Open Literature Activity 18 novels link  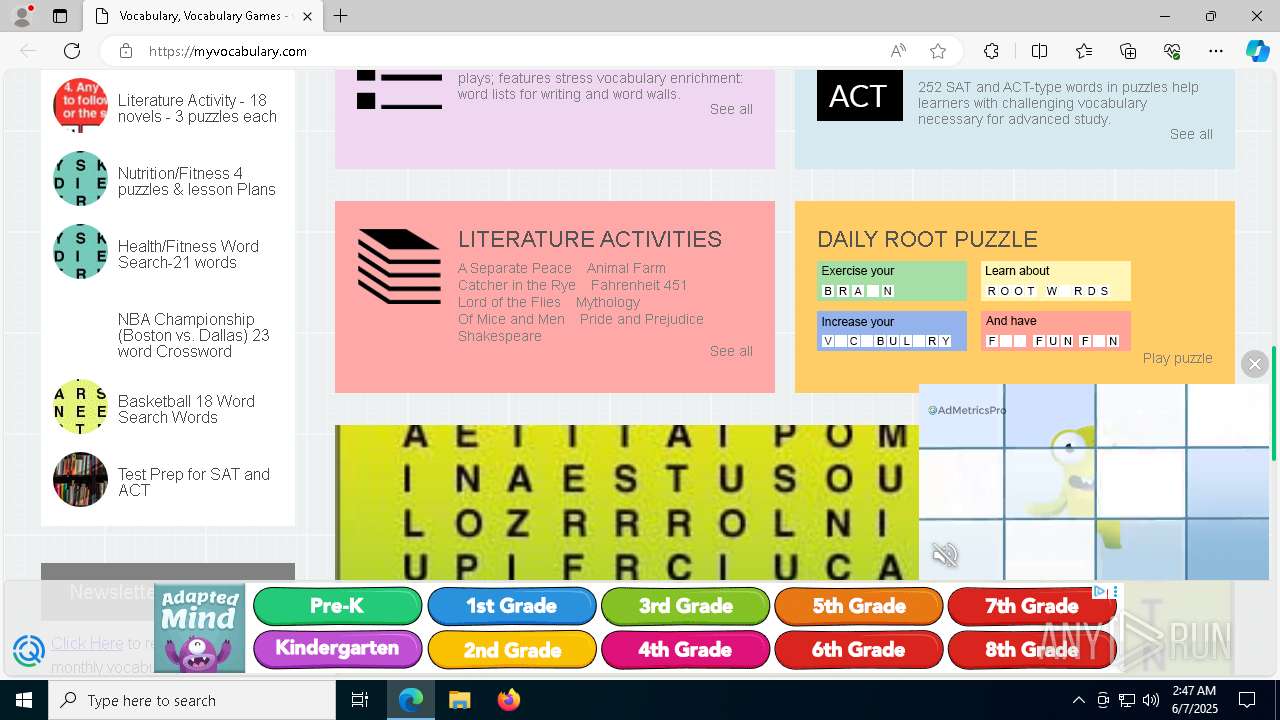click(197, 108)
